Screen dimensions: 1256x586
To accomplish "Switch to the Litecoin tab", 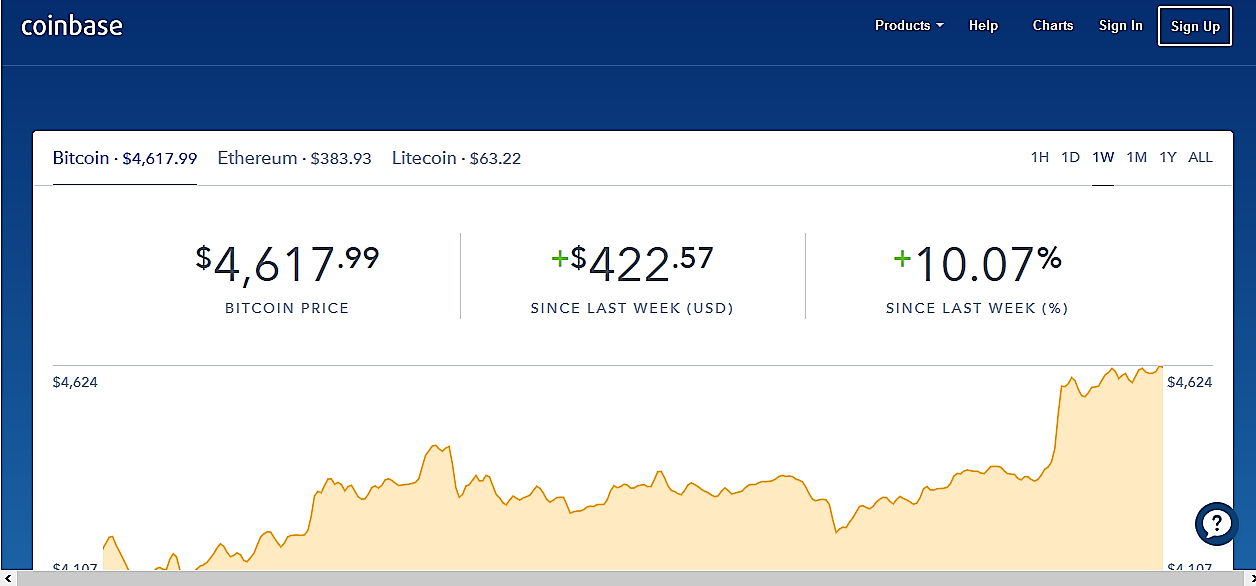I will [x=456, y=158].
